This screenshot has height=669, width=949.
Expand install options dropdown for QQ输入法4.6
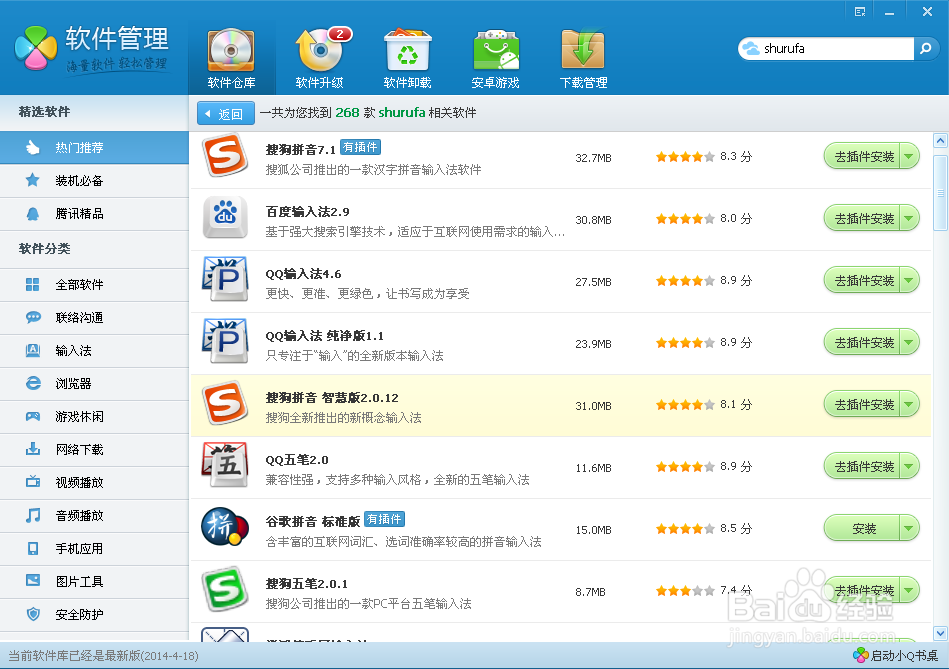click(x=909, y=280)
